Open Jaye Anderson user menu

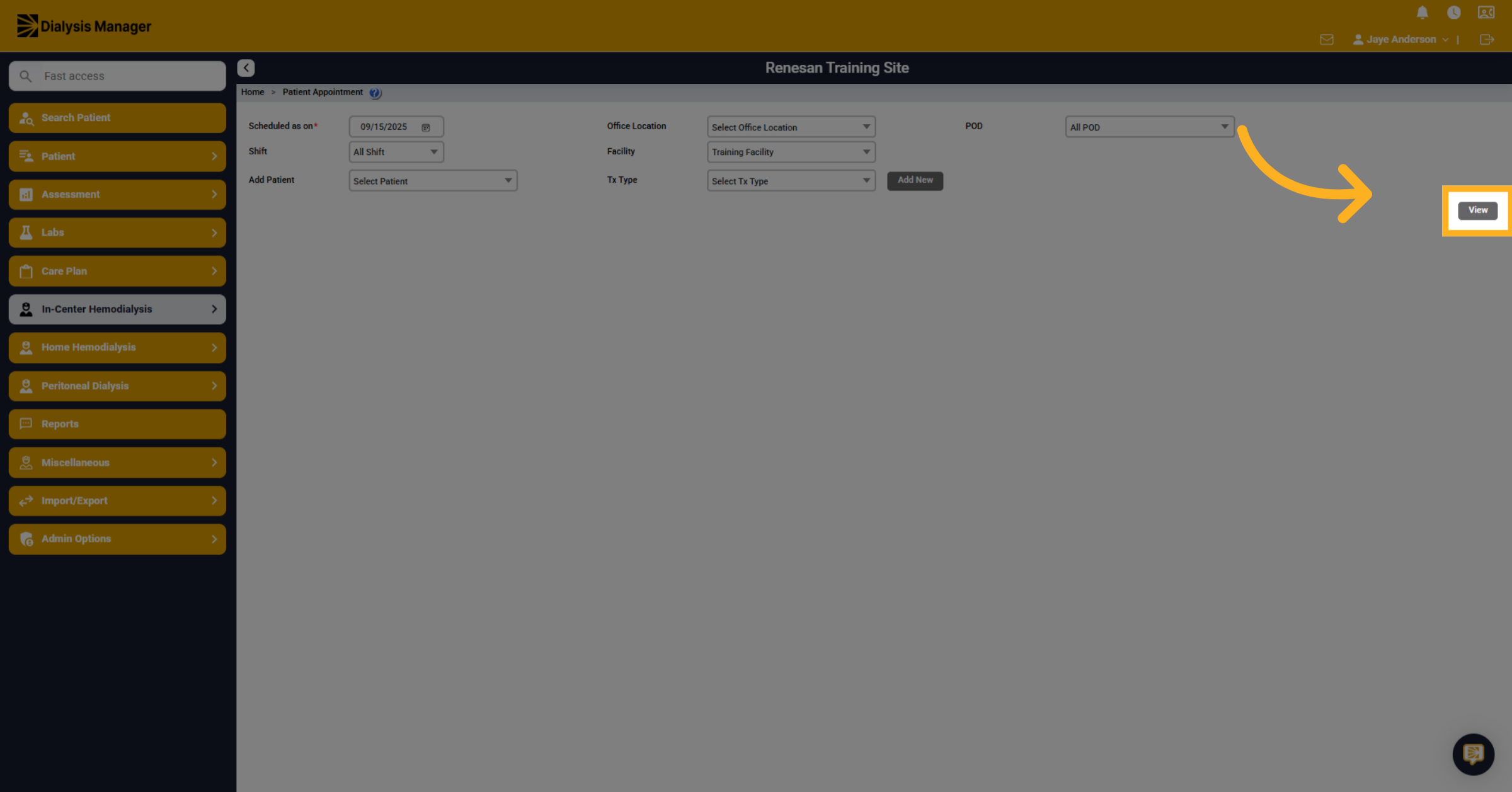pos(1400,40)
